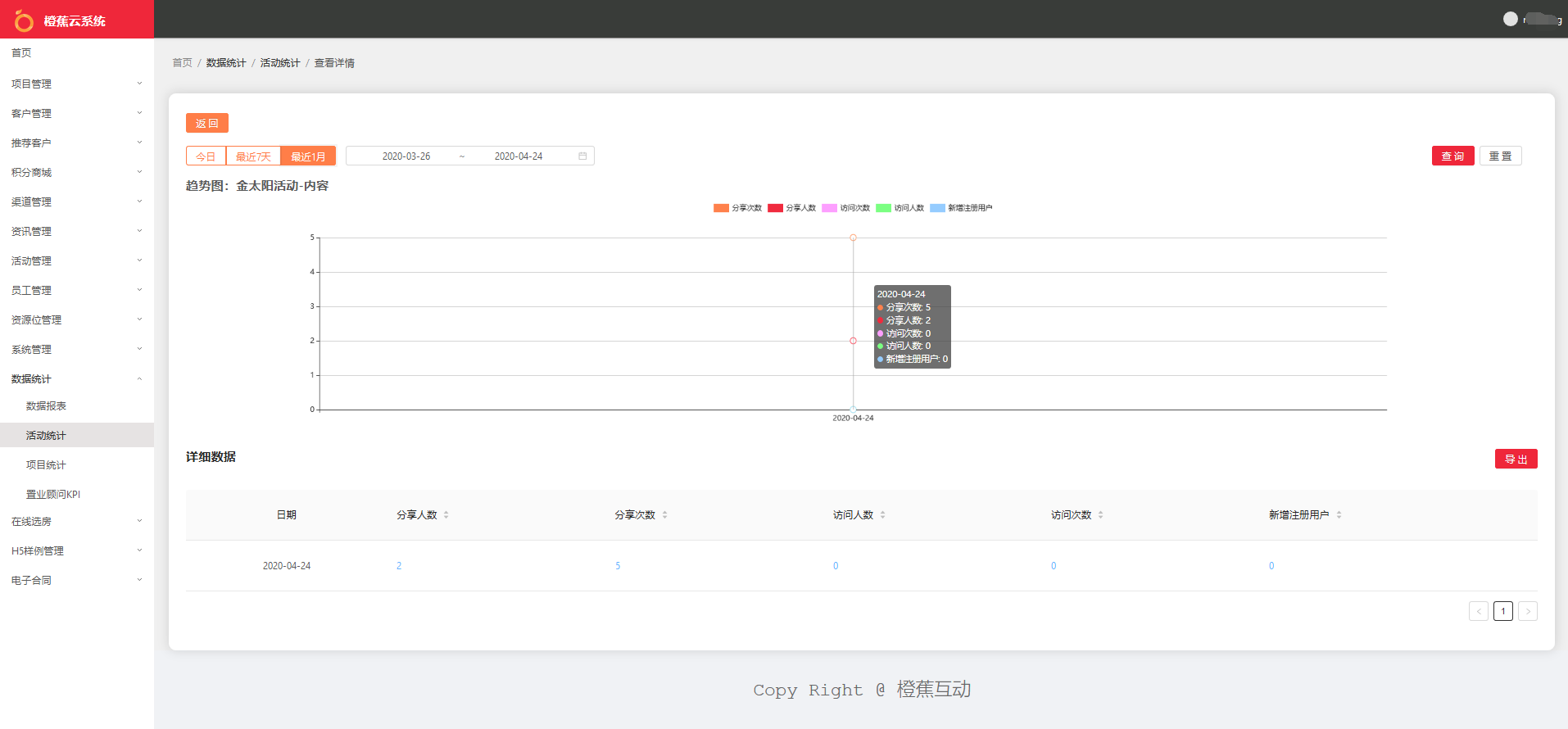
Task: Click the 分享次数 data point at 5
Action: click(853, 238)
